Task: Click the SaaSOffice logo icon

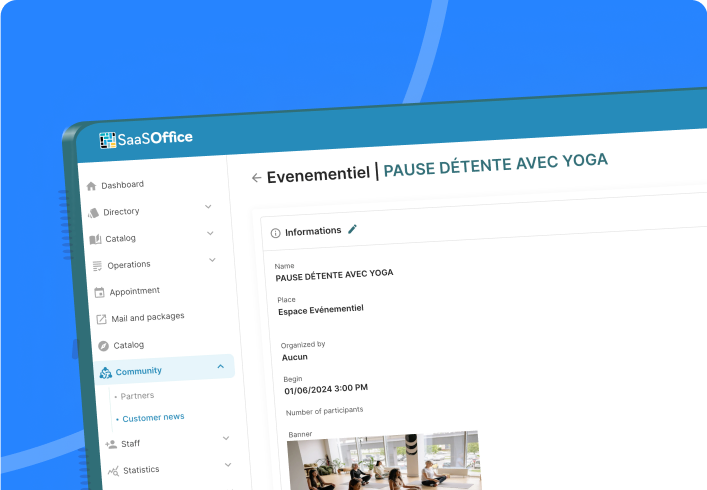Action: pyautogui.click(x=108, y=140)
